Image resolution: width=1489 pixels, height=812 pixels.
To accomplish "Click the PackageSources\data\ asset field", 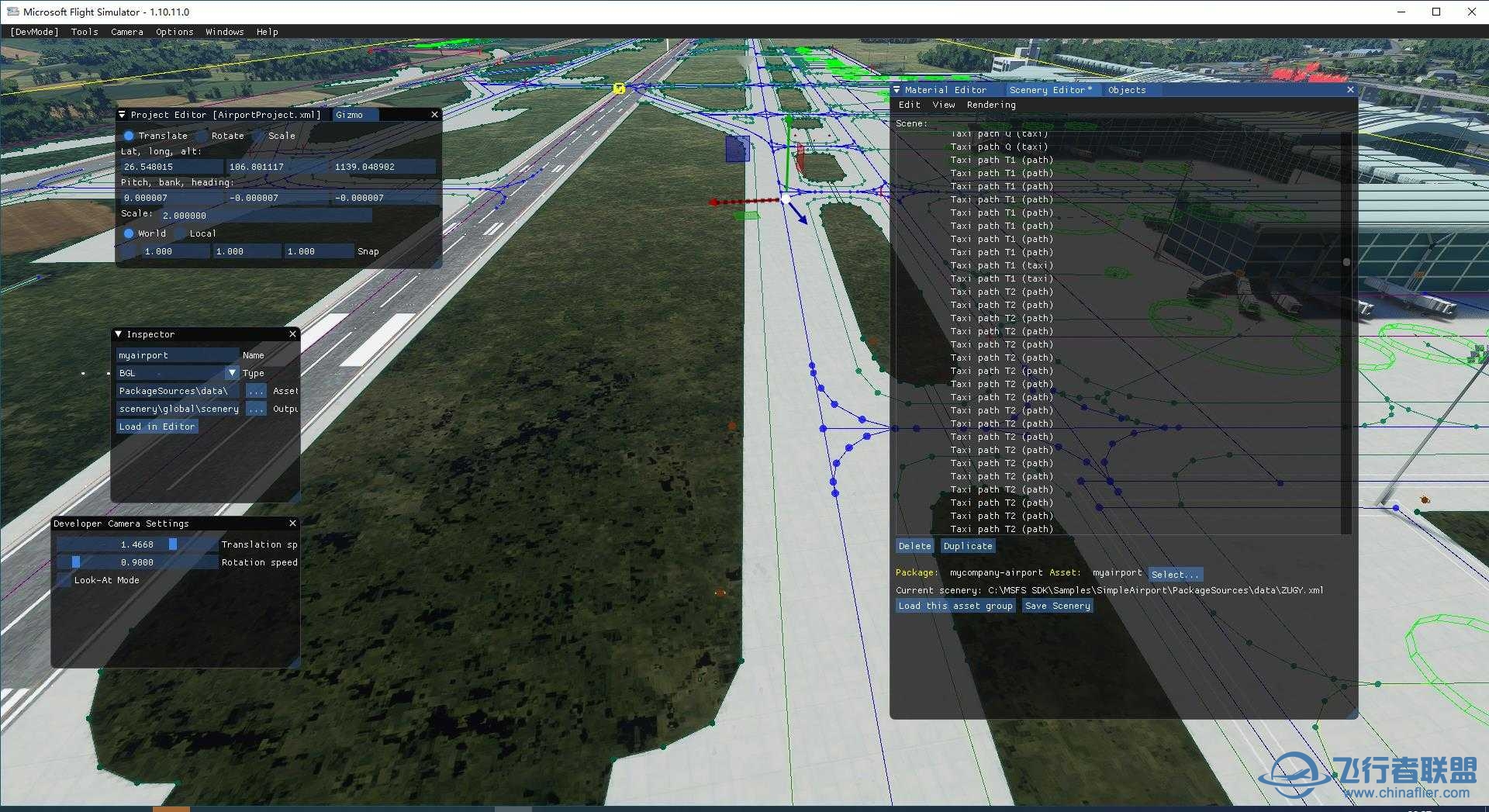I will pos(178,391).
